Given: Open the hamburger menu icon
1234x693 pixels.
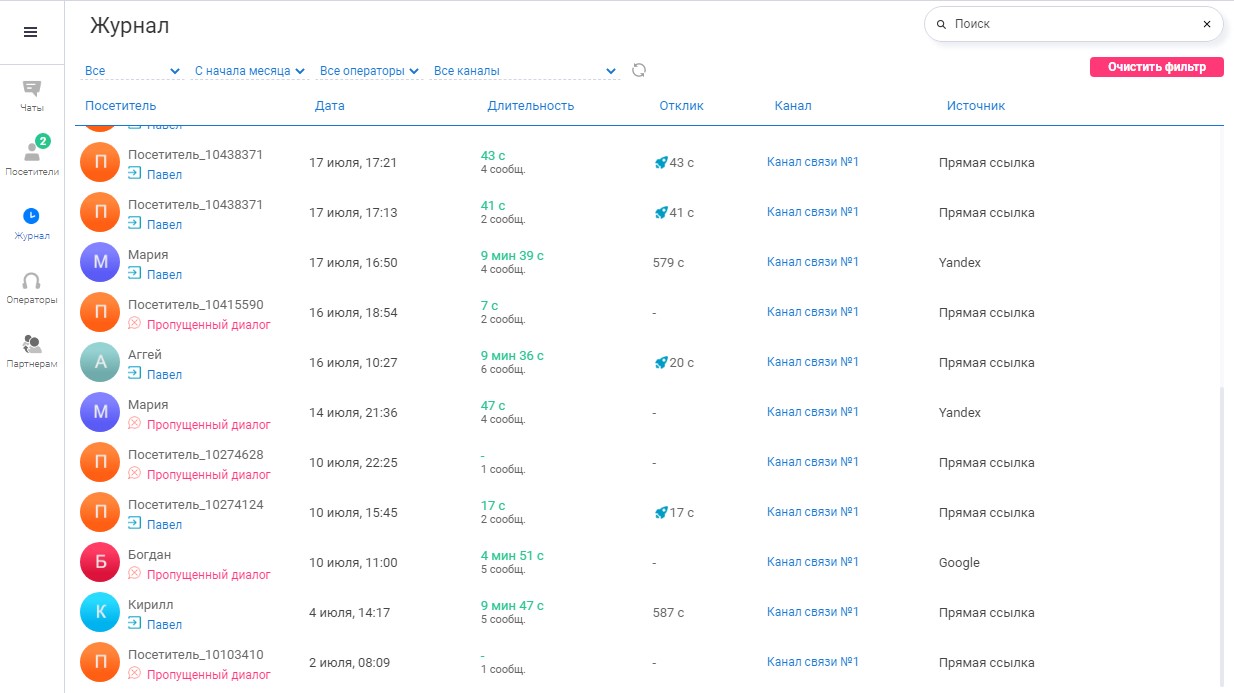Looking at the screenshot, I should [30, 32].
